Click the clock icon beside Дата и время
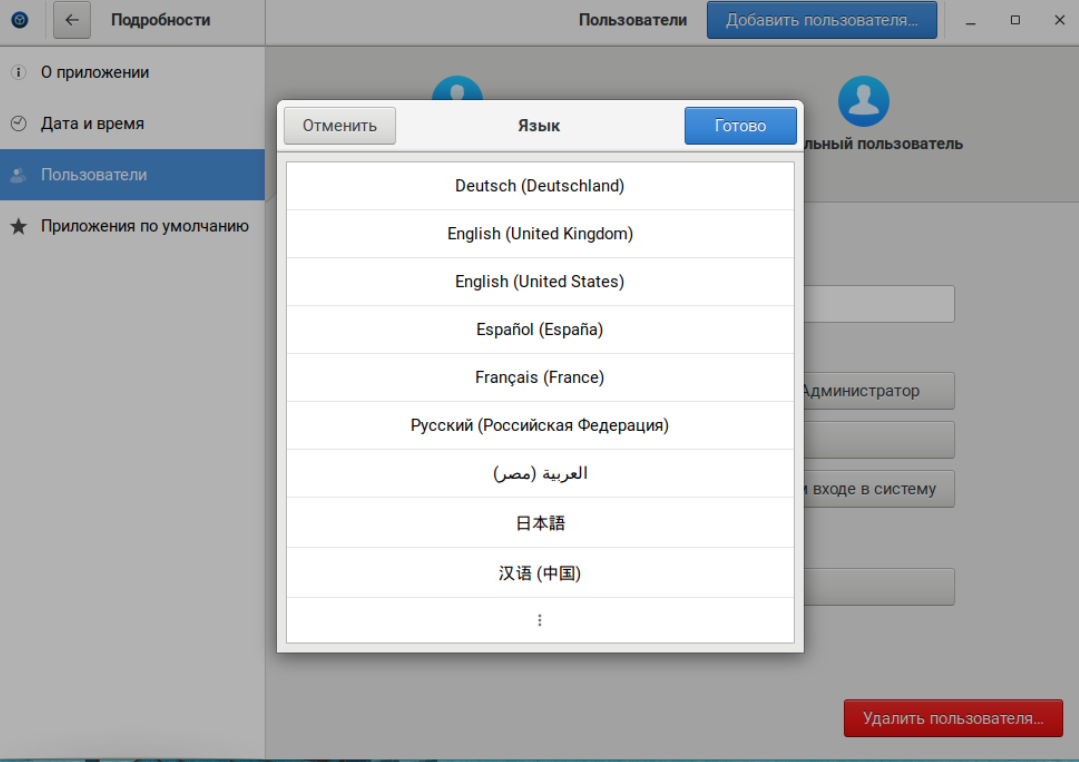The width and height of the screenshot is (1079, 762). [x=18, y=124]
